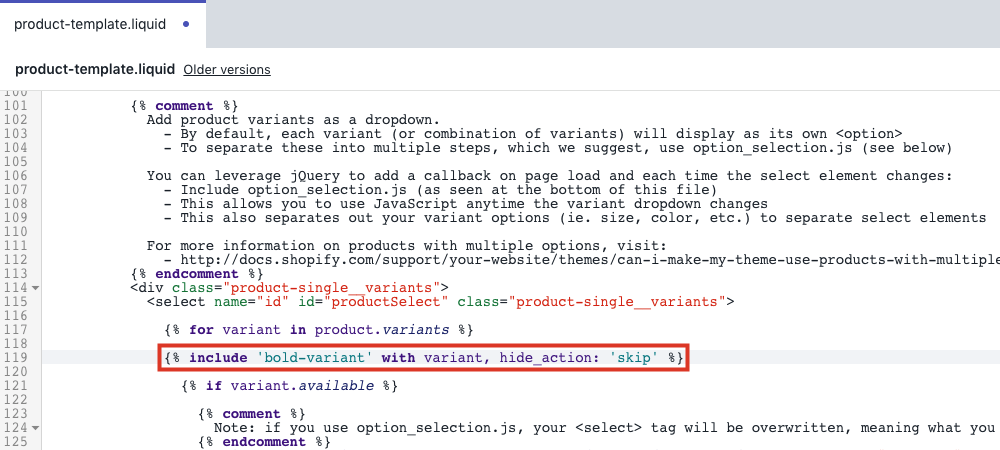Click the 'Include option_selection.js' comment line

(x=440, y=190)
